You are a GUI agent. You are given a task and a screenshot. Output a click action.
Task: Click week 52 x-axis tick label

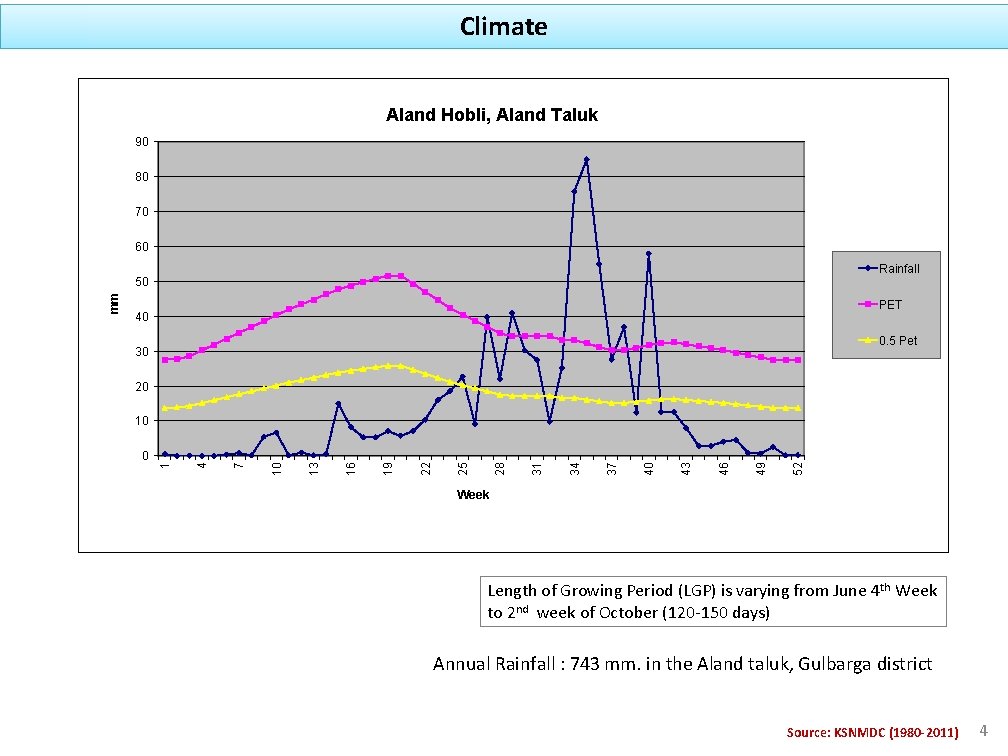pyautogui.click(x=798, y=469)
